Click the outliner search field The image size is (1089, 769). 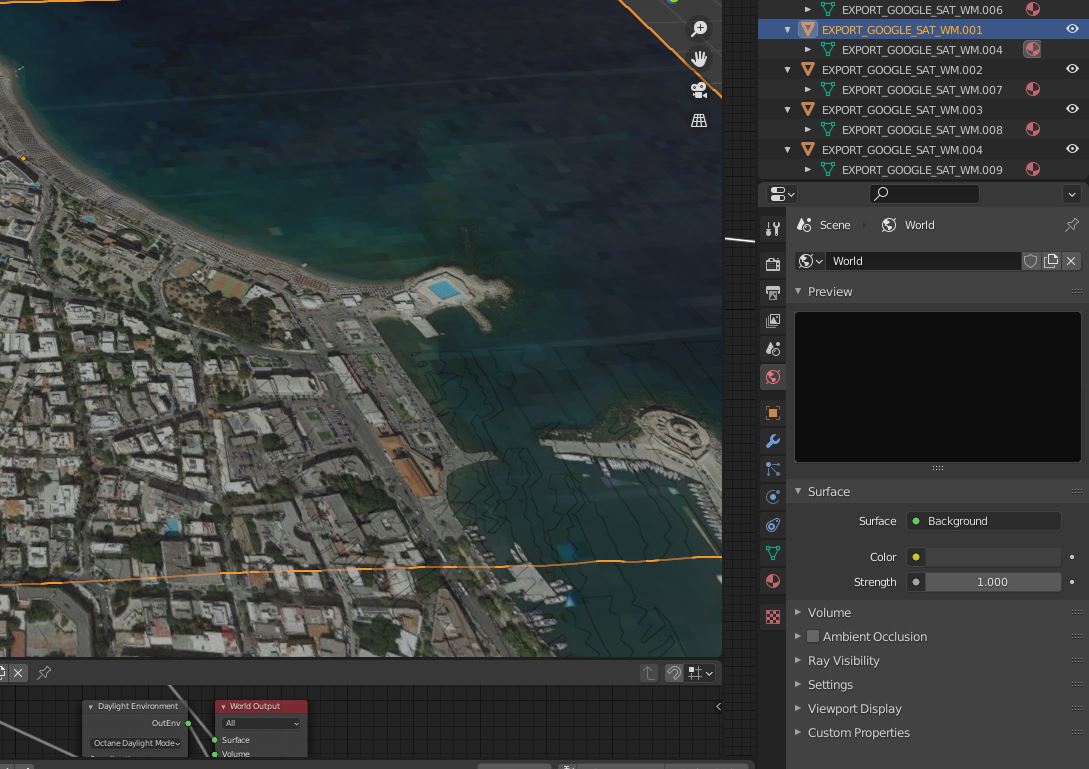pos(924,194)
